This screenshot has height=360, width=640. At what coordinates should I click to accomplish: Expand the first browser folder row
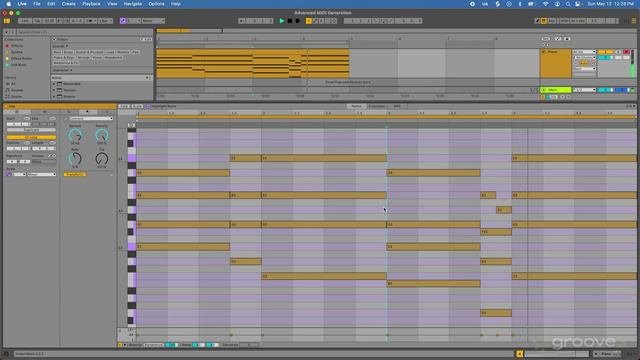click(54, 84)
